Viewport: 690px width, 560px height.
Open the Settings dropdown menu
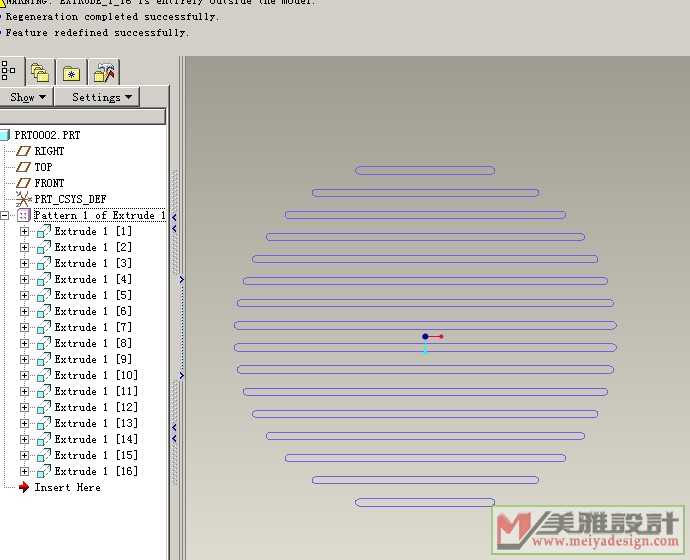coord(96,97)
